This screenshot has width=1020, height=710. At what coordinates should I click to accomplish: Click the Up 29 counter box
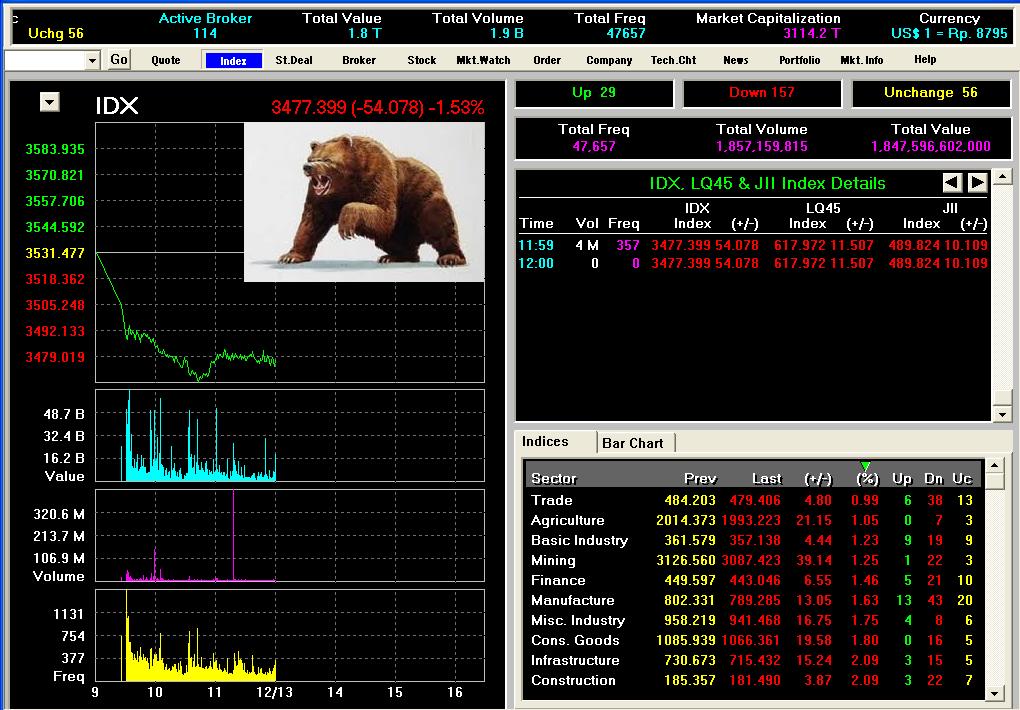pos(594,93)
